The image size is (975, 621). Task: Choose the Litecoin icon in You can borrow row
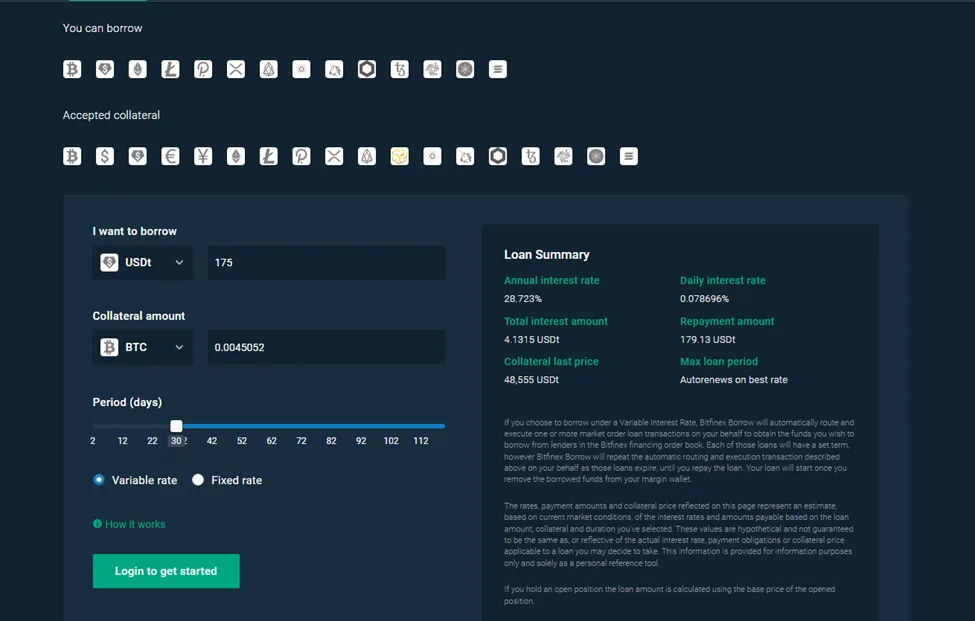171,69
